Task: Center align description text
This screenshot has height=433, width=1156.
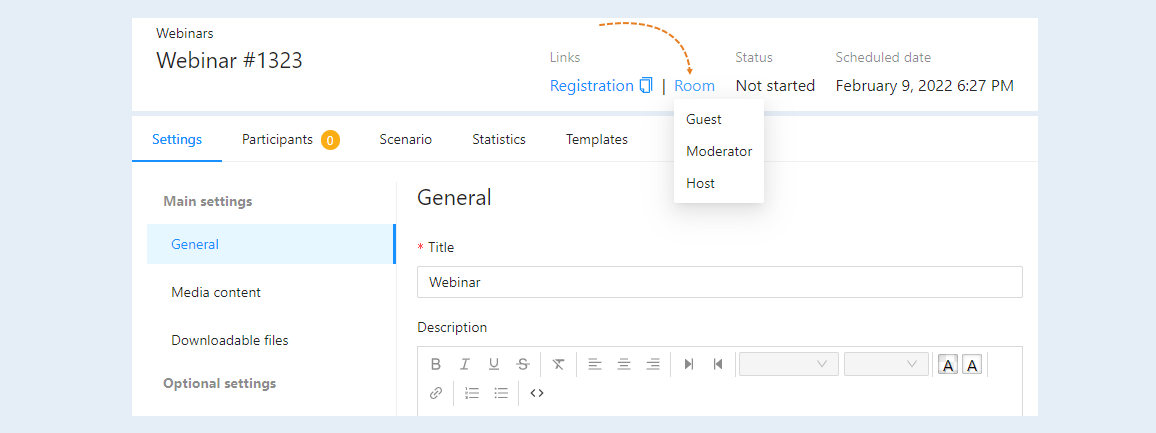Action: pyautogui.click(x=624, y=364)
